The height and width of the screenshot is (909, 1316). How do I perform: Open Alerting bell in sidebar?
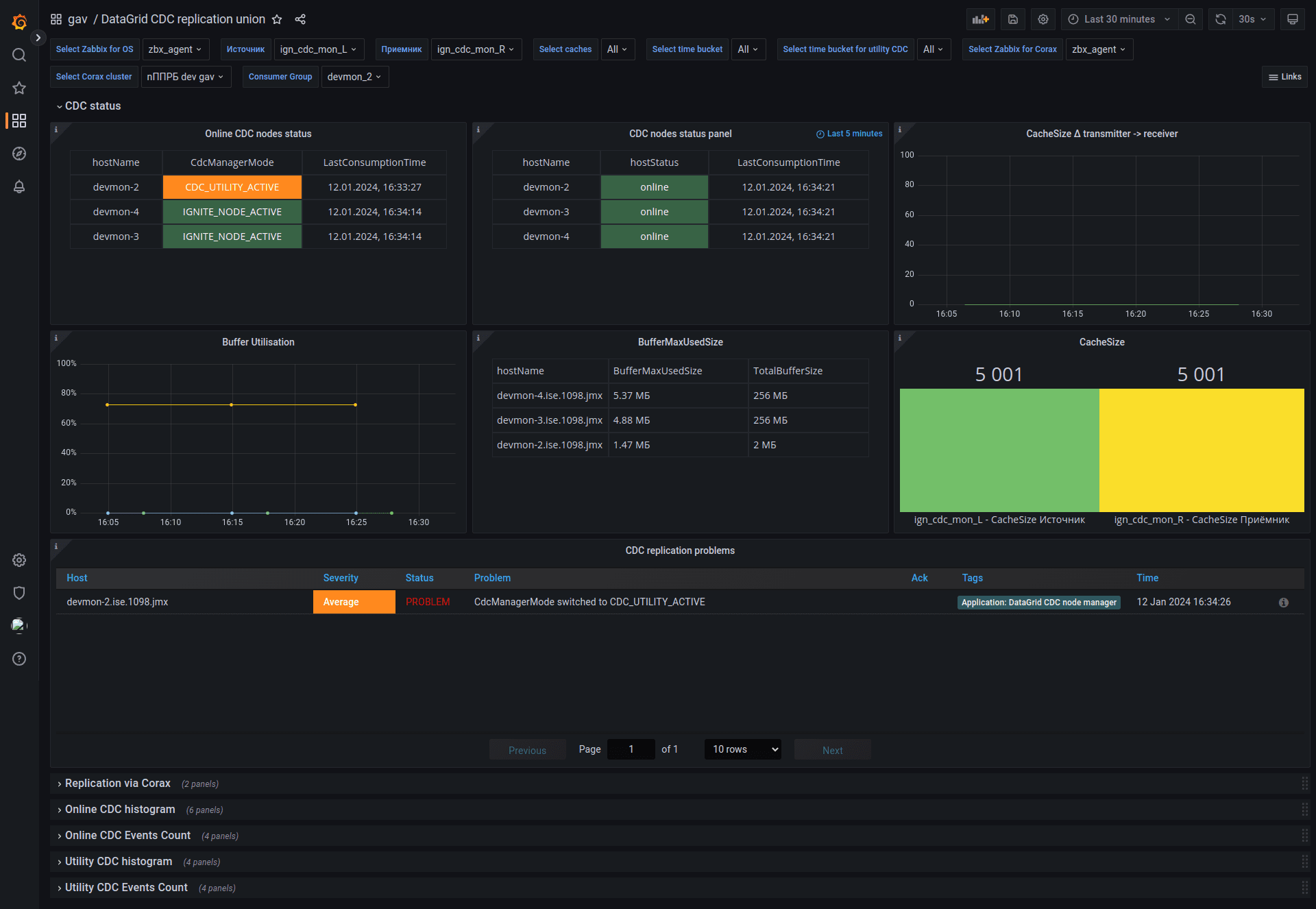[x=19, y=186]
